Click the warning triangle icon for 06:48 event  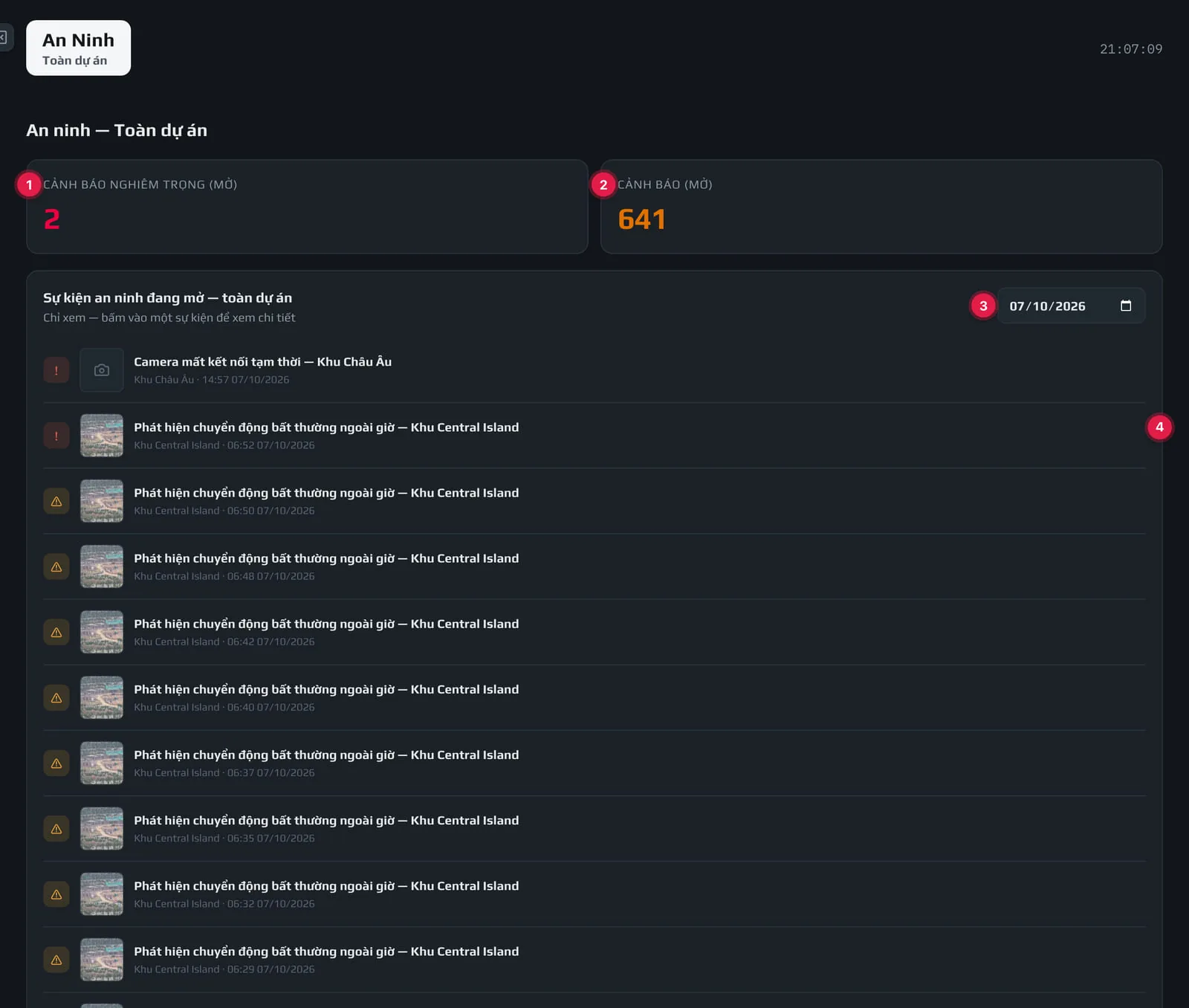tap(56, 566)
